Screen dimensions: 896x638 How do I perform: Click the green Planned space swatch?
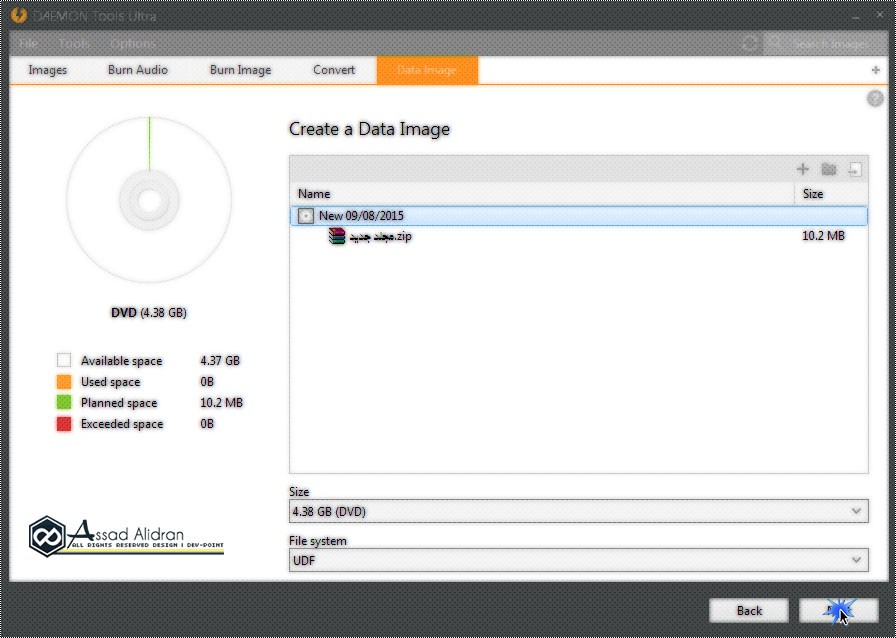(64, 402)
